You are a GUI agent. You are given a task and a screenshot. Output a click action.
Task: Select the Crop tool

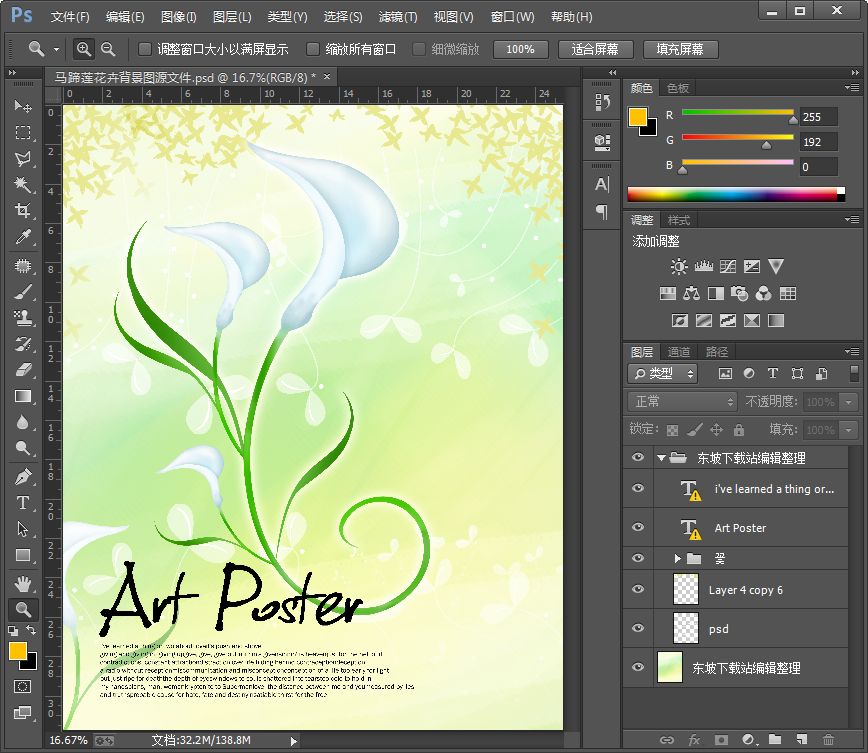22,211
